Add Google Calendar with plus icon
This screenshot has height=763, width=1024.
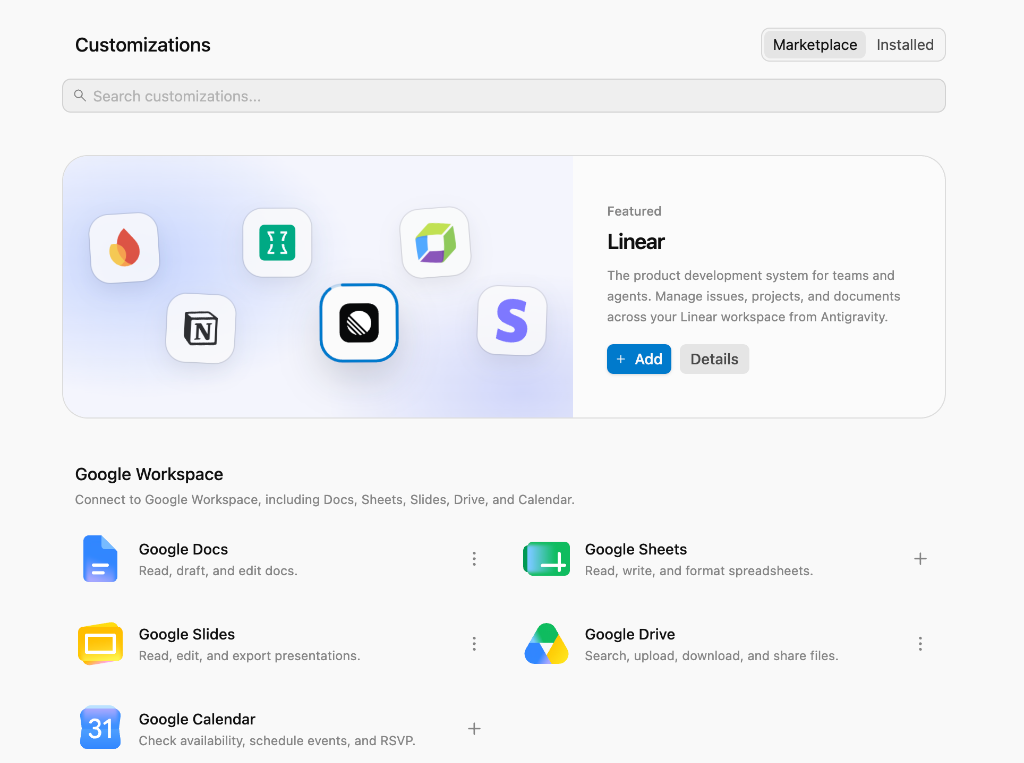474,728
